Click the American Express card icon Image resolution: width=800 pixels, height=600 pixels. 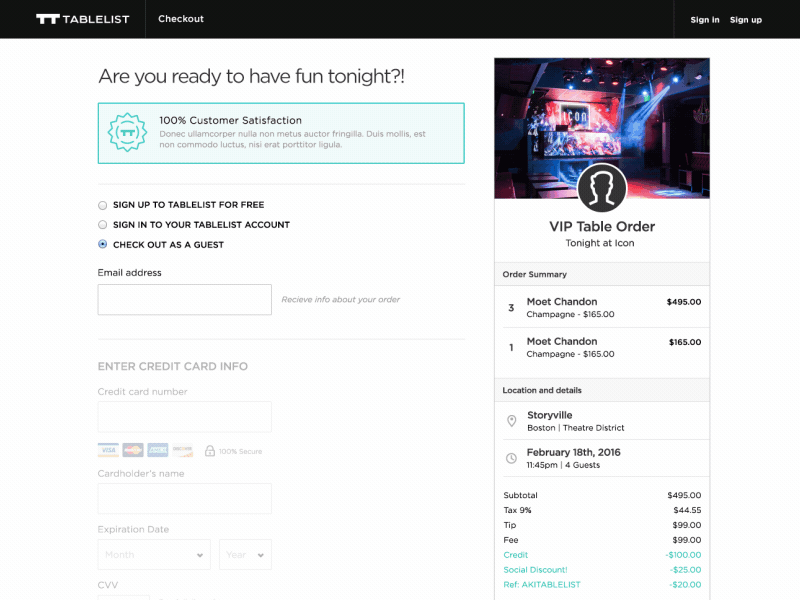(x=158, y=450)
